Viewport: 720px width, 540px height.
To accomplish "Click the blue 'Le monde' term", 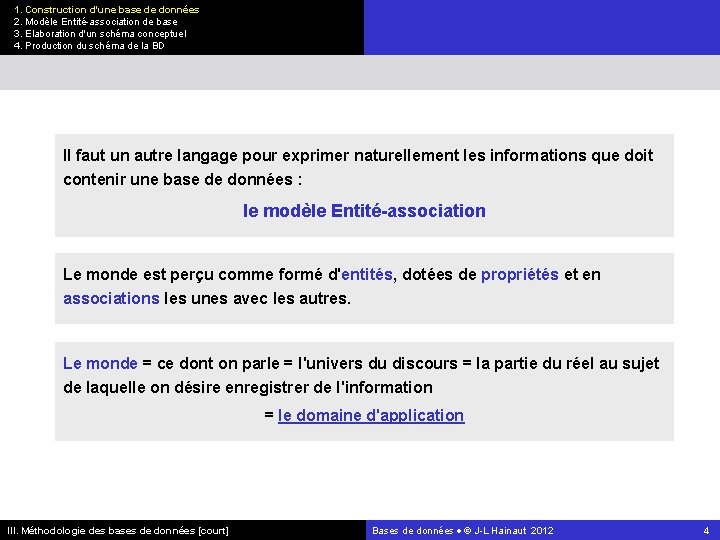I will coord(100,363).
